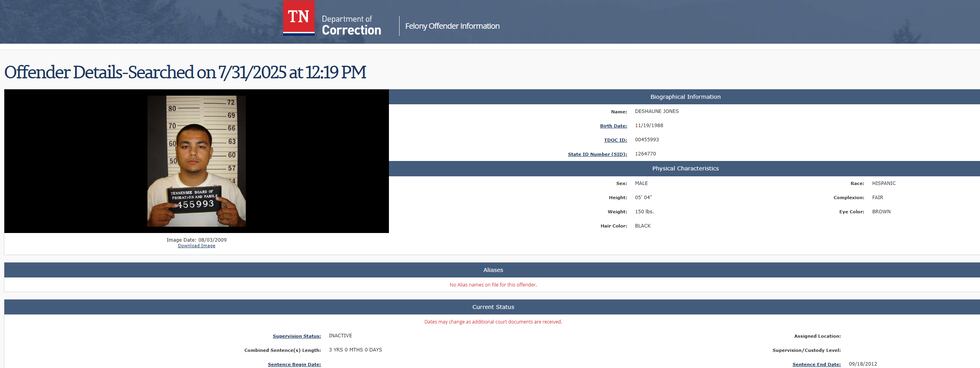Viewport: 980px width, 368px height.
Task: Select Hair Color value BLACK
Action: tap(642, 226)
